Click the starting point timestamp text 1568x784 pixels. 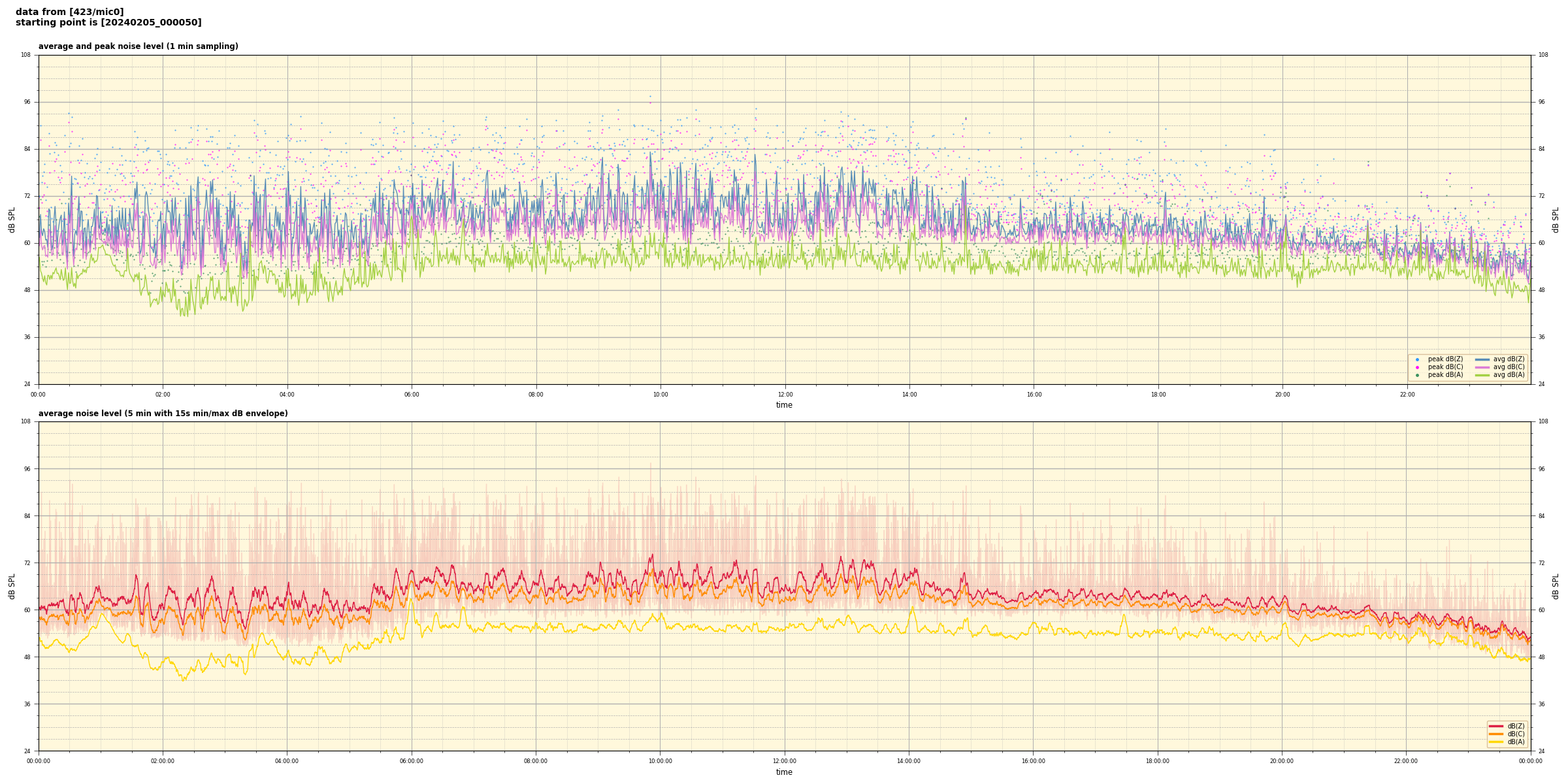pos(108,23)
